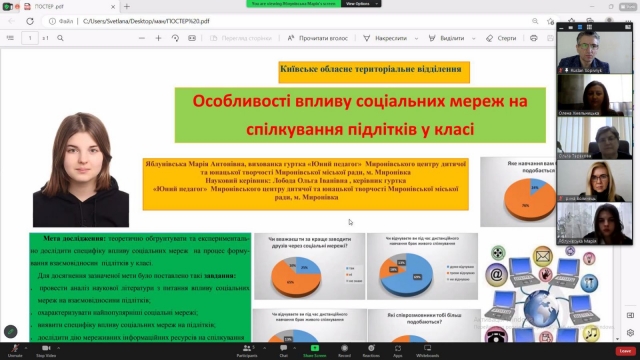Select the Виділити highlight tool
Viewport: 640px width, 360px height.
(x=446, y=38)
